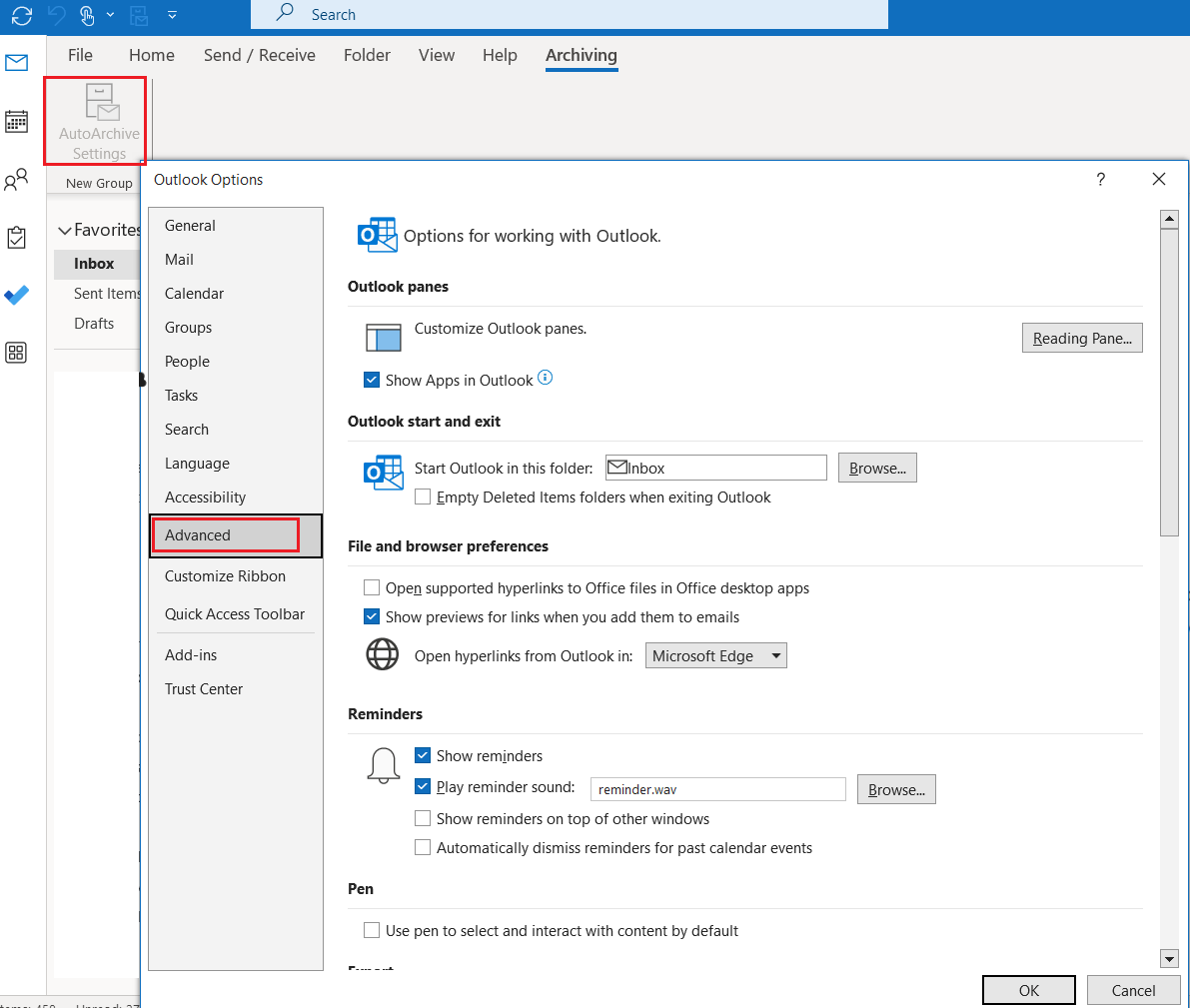Expand the Customize Quick Access Toolbar dropdown

(x=174, y=14)
